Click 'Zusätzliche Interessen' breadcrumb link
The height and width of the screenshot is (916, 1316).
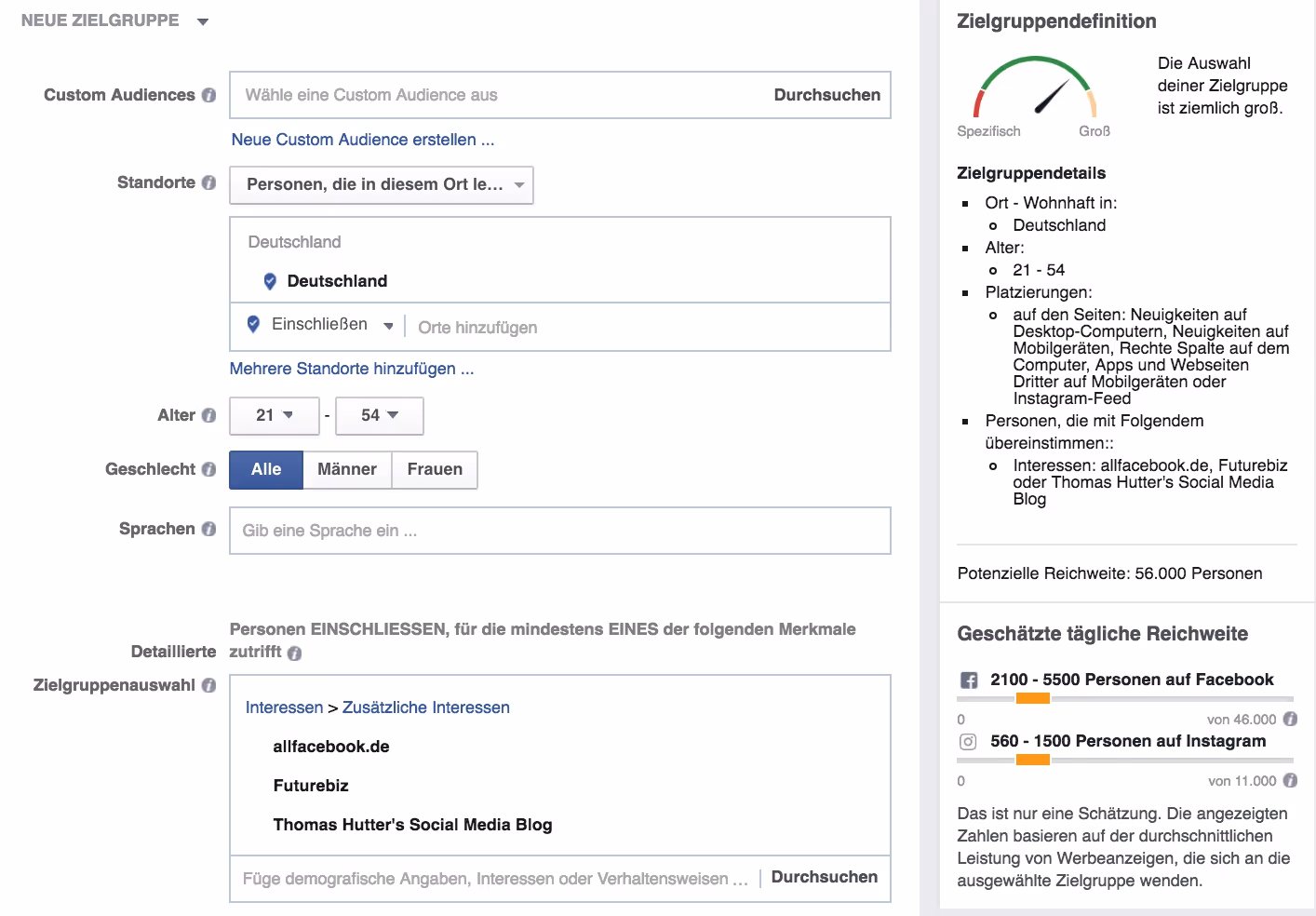[x=426, y=707]
